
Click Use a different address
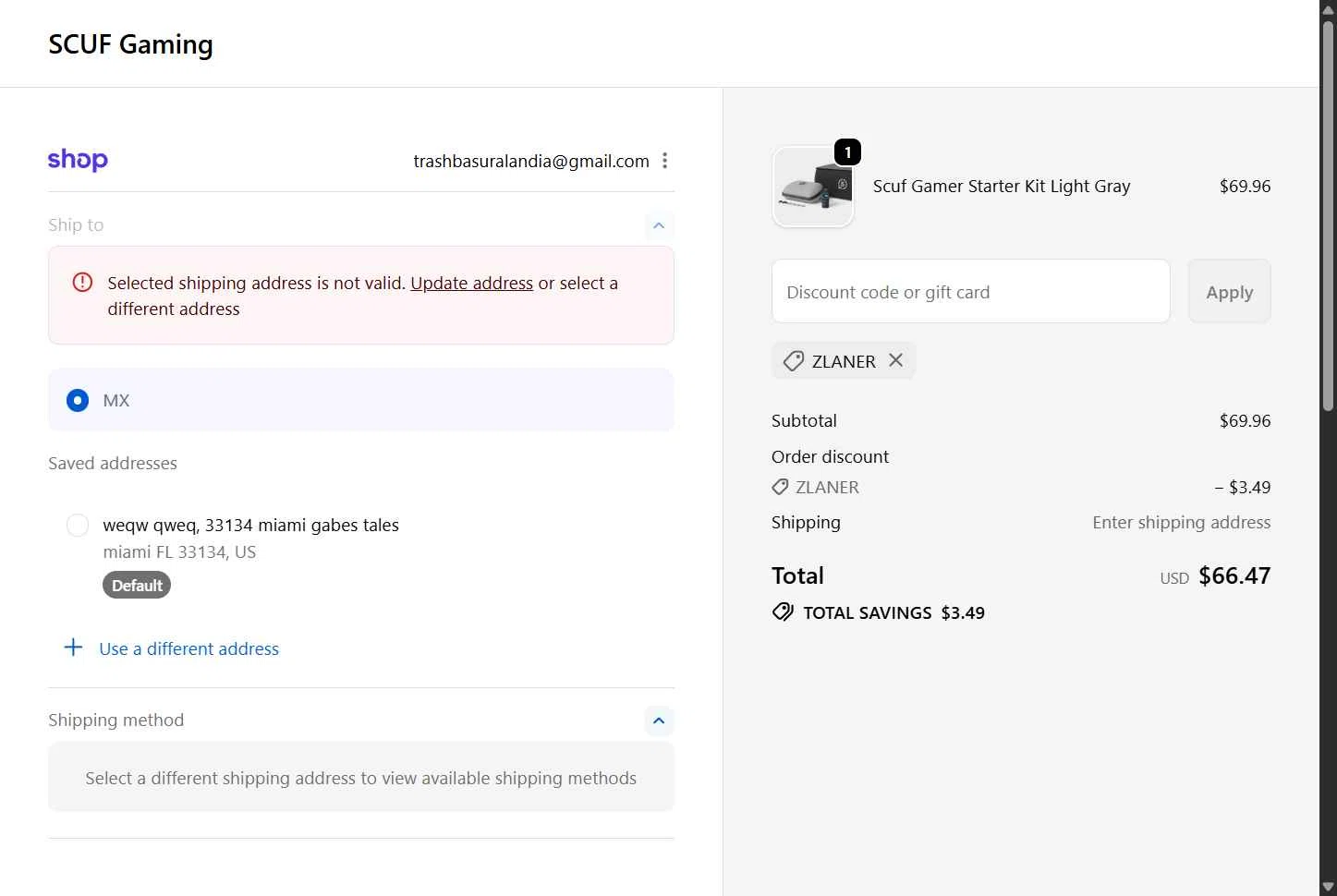pos(188,648)
